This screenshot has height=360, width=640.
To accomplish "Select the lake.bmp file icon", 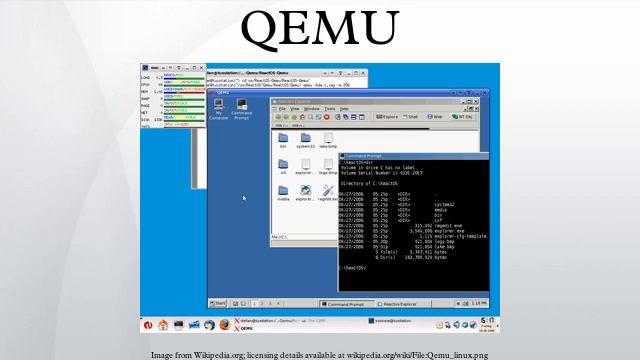I will click(x=328, y=140).
